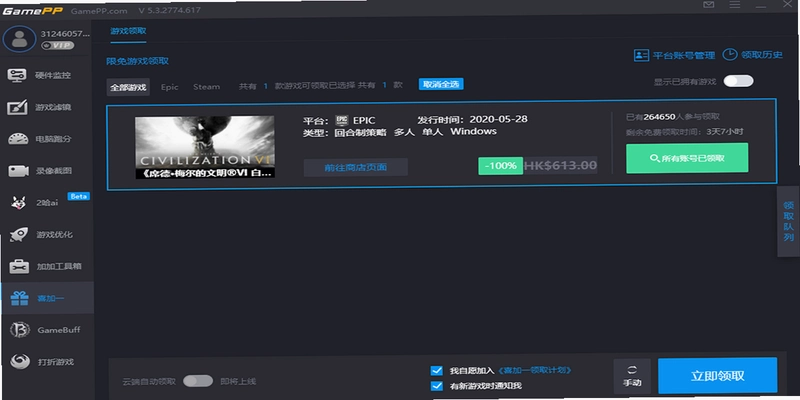The height and width of the screenshot is (400, 800).
Task: Open the 喜加一领取计划 link
Action: 534,370
